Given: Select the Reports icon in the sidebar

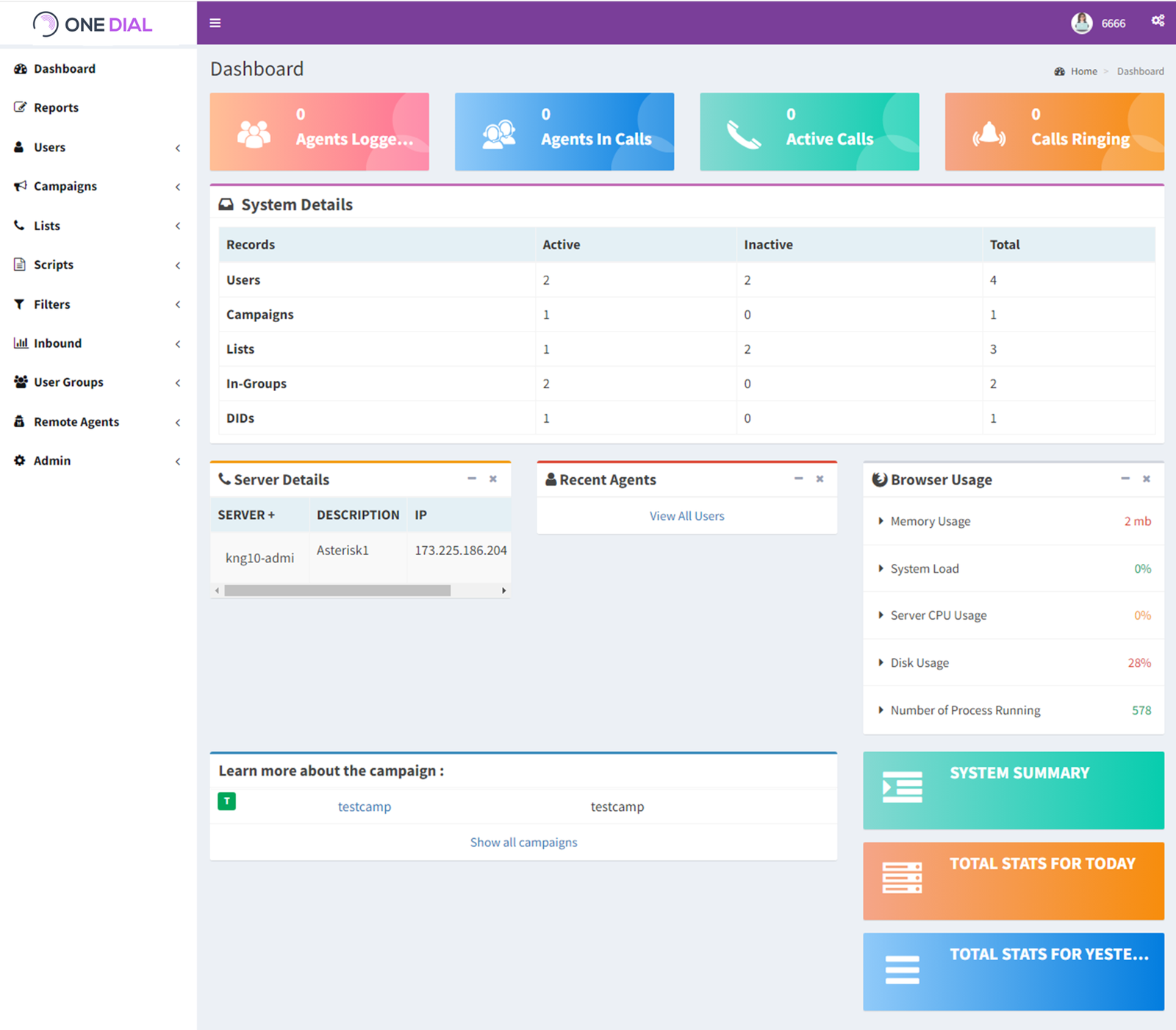Looking at the screenshot, I should coord(21,107).
